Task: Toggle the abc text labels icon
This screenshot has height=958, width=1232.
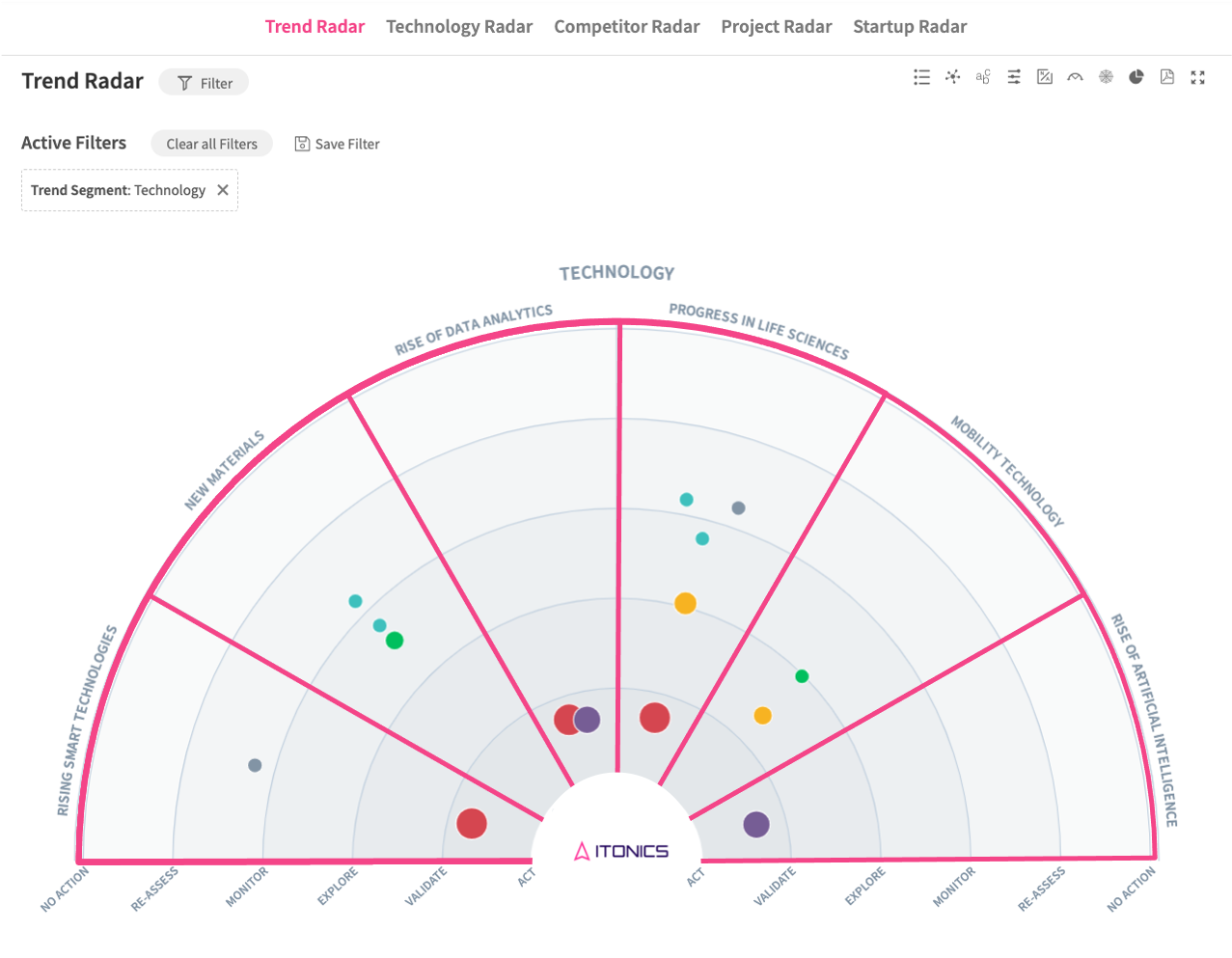Action: 983,77
